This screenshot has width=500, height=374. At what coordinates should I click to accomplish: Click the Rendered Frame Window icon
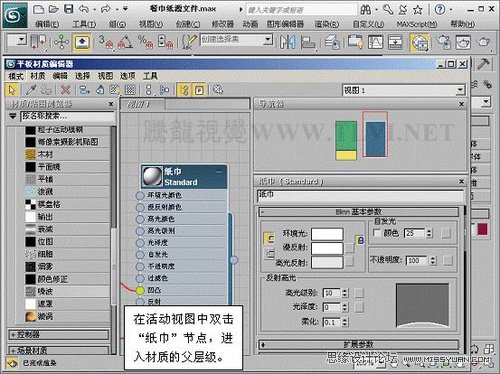tap(463, 42)
